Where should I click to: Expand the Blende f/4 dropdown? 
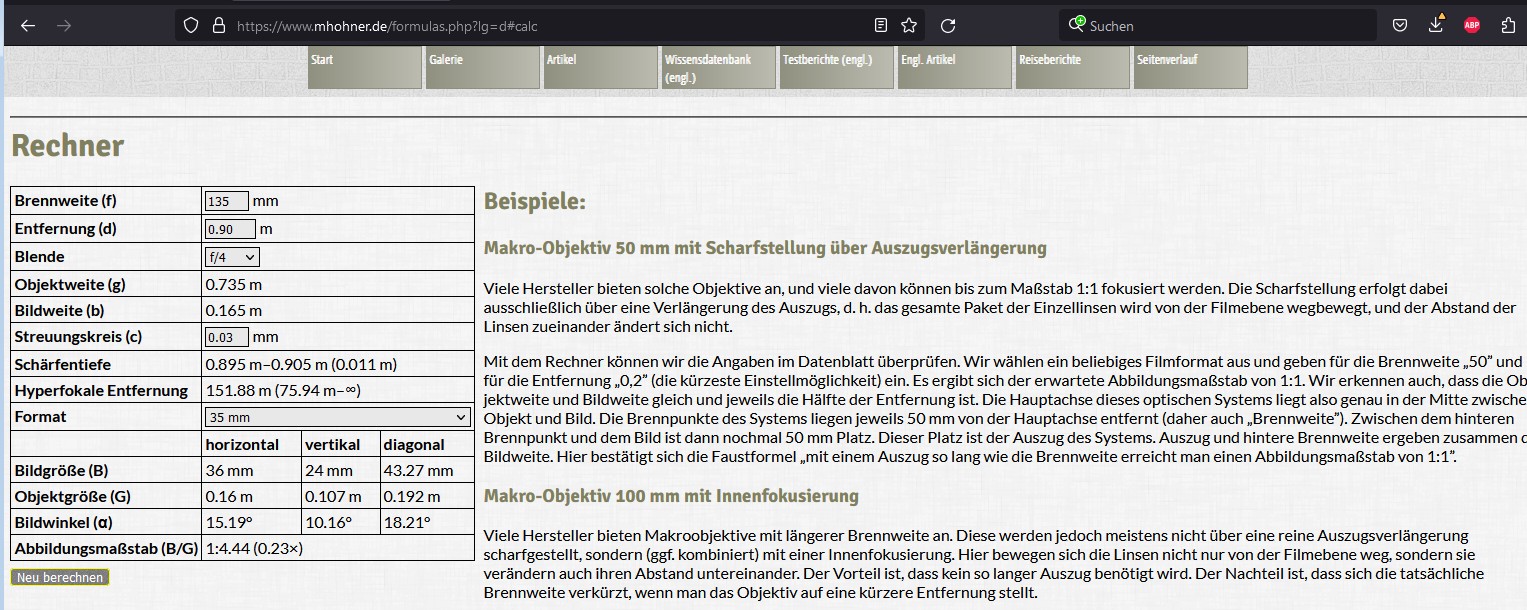pyautogui.click(x=232, y=257)
